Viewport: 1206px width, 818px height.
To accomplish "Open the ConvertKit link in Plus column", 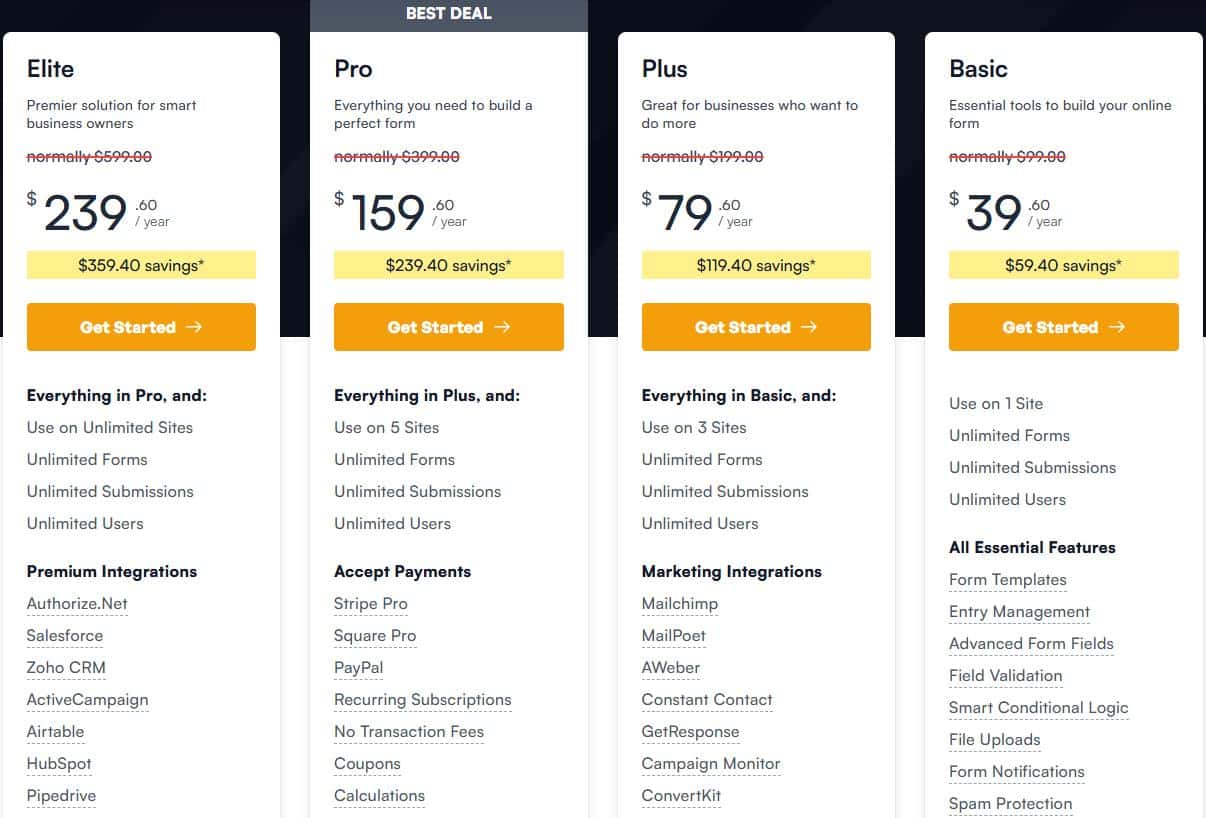I will [x=681, y=795].
